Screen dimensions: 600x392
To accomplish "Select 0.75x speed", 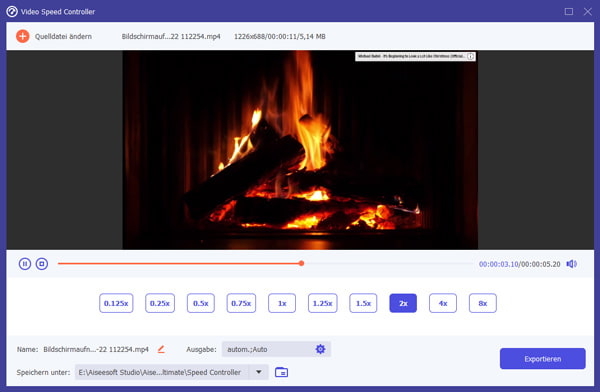I will point(241,303).
